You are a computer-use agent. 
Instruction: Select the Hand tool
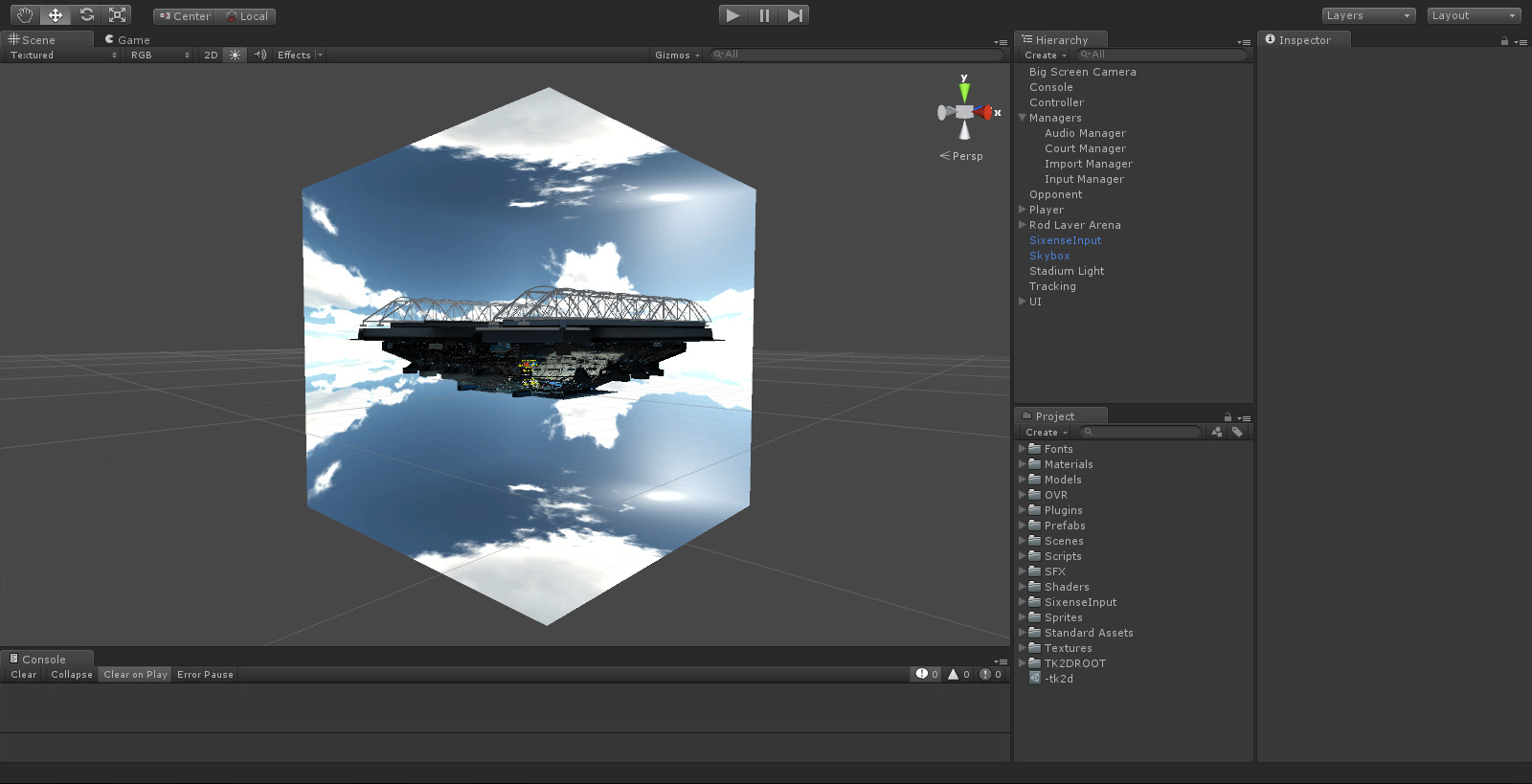tap(25, 15)
